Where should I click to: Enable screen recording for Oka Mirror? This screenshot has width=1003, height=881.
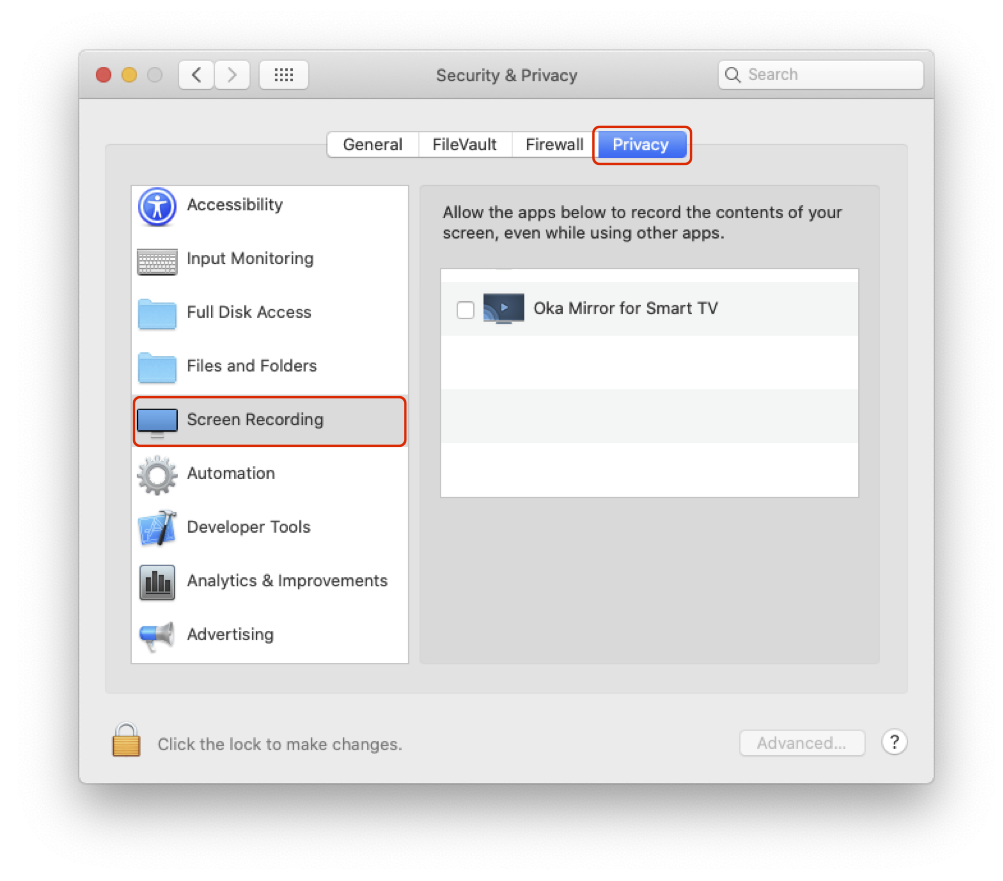[465, 309]
